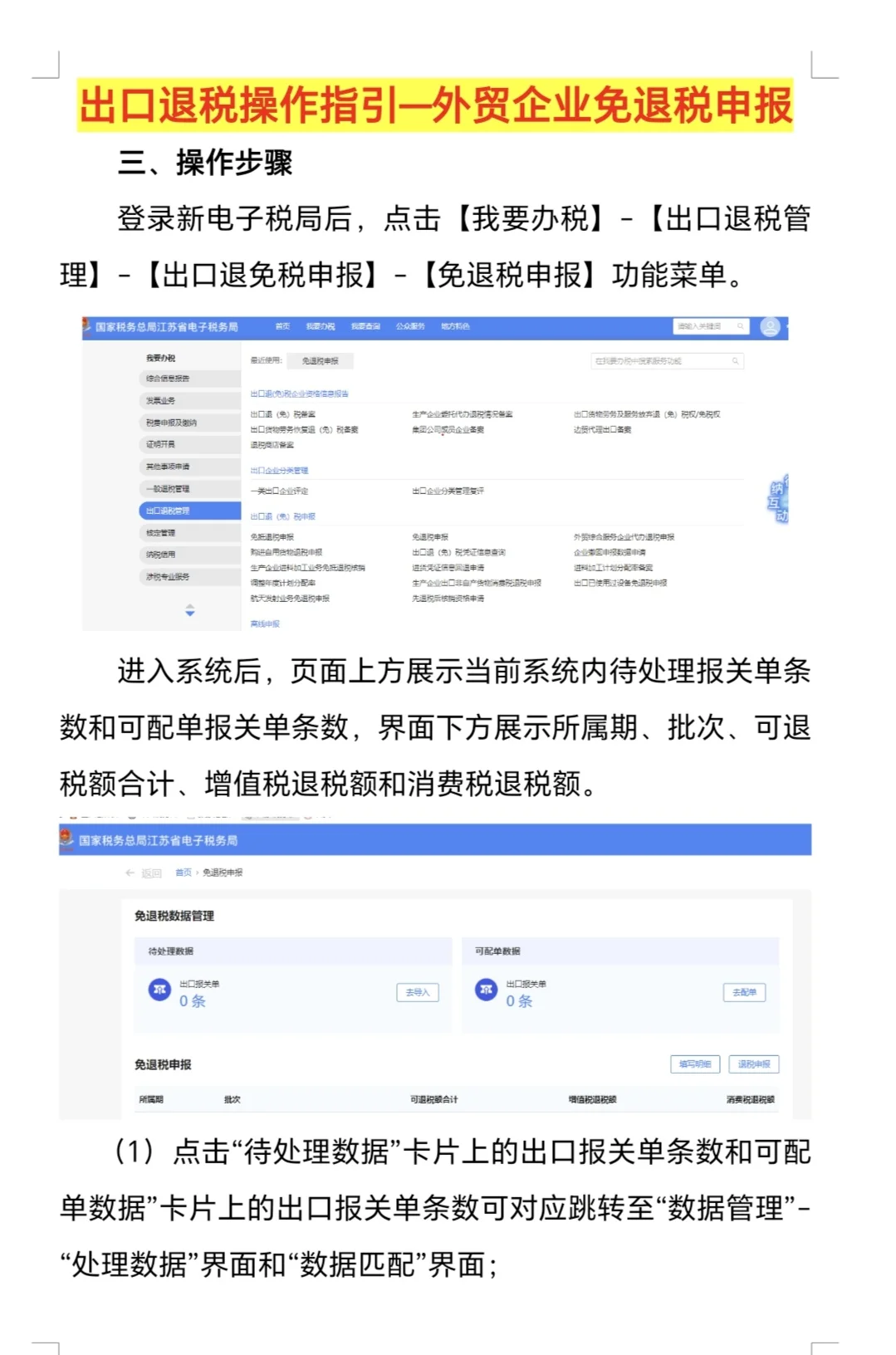The height and width of the screenshot is (1355, 896).
Task: Click the 可退税额合计 column header
Action: click(434, 1099)
